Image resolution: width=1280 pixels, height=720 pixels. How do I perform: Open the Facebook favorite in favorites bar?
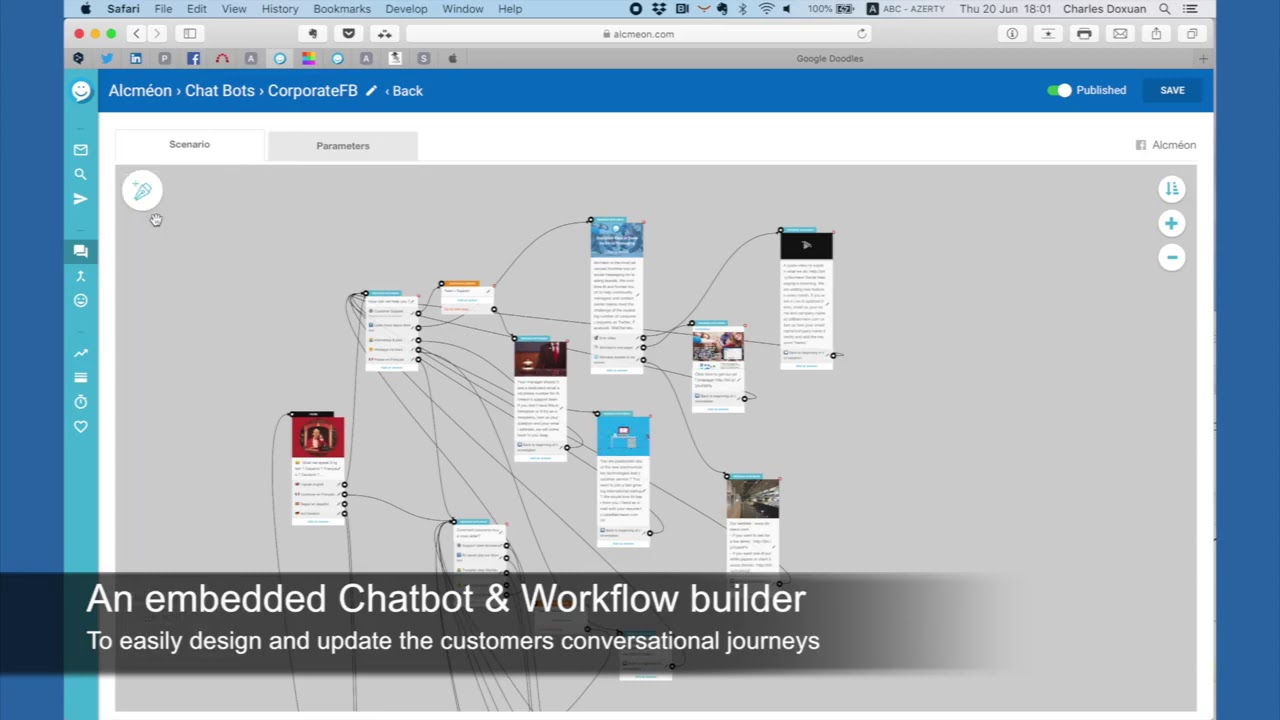tap(193, 59)
